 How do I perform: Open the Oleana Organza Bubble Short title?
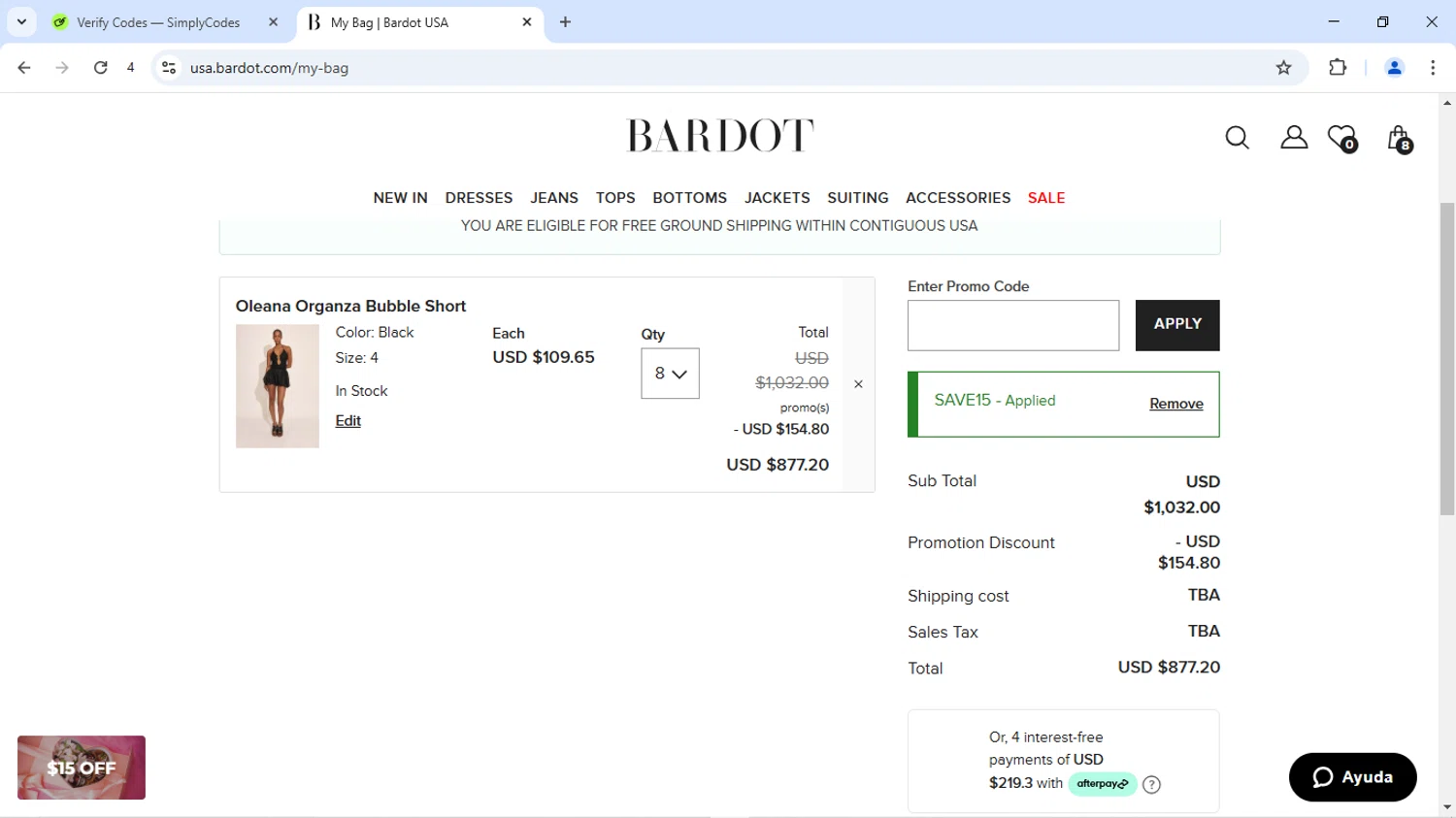pyautogui.click(x=350, y=307)
